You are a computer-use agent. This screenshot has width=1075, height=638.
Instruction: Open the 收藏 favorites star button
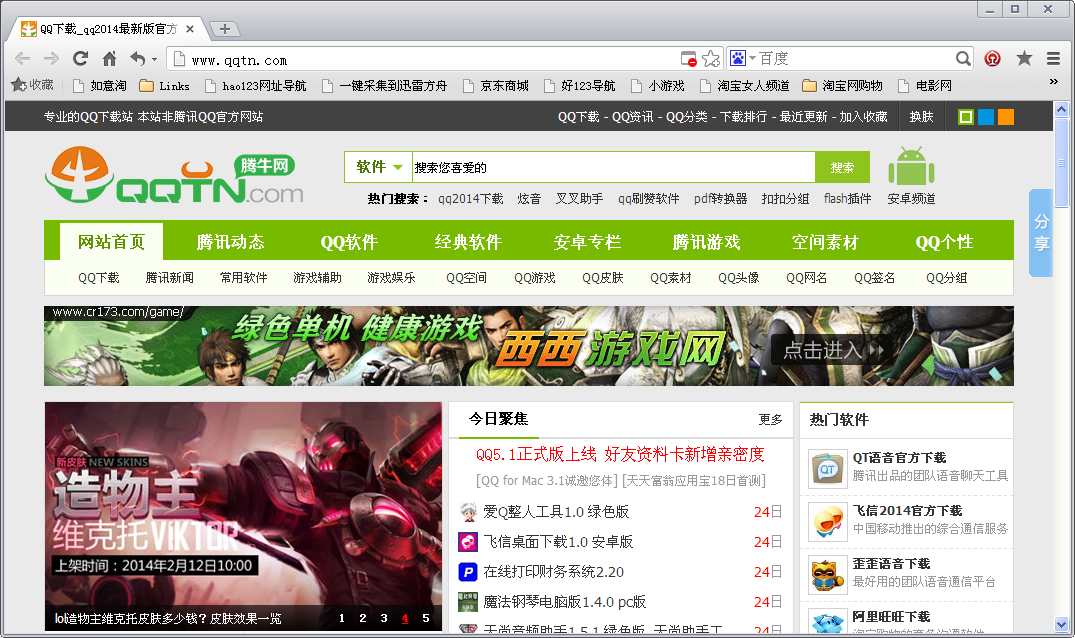(x=32, y=85)
